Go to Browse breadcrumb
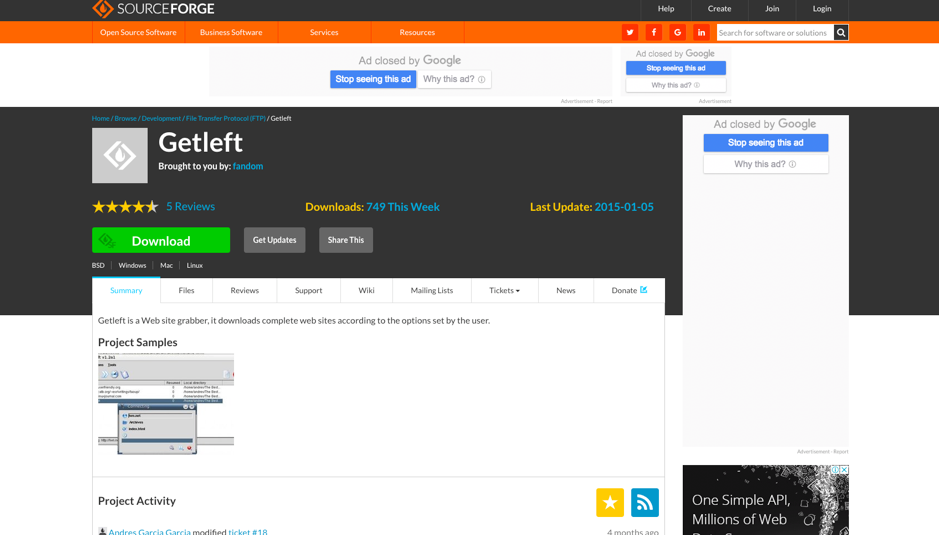The width and height of the screenshot is (939, 535). click(126, 119)
